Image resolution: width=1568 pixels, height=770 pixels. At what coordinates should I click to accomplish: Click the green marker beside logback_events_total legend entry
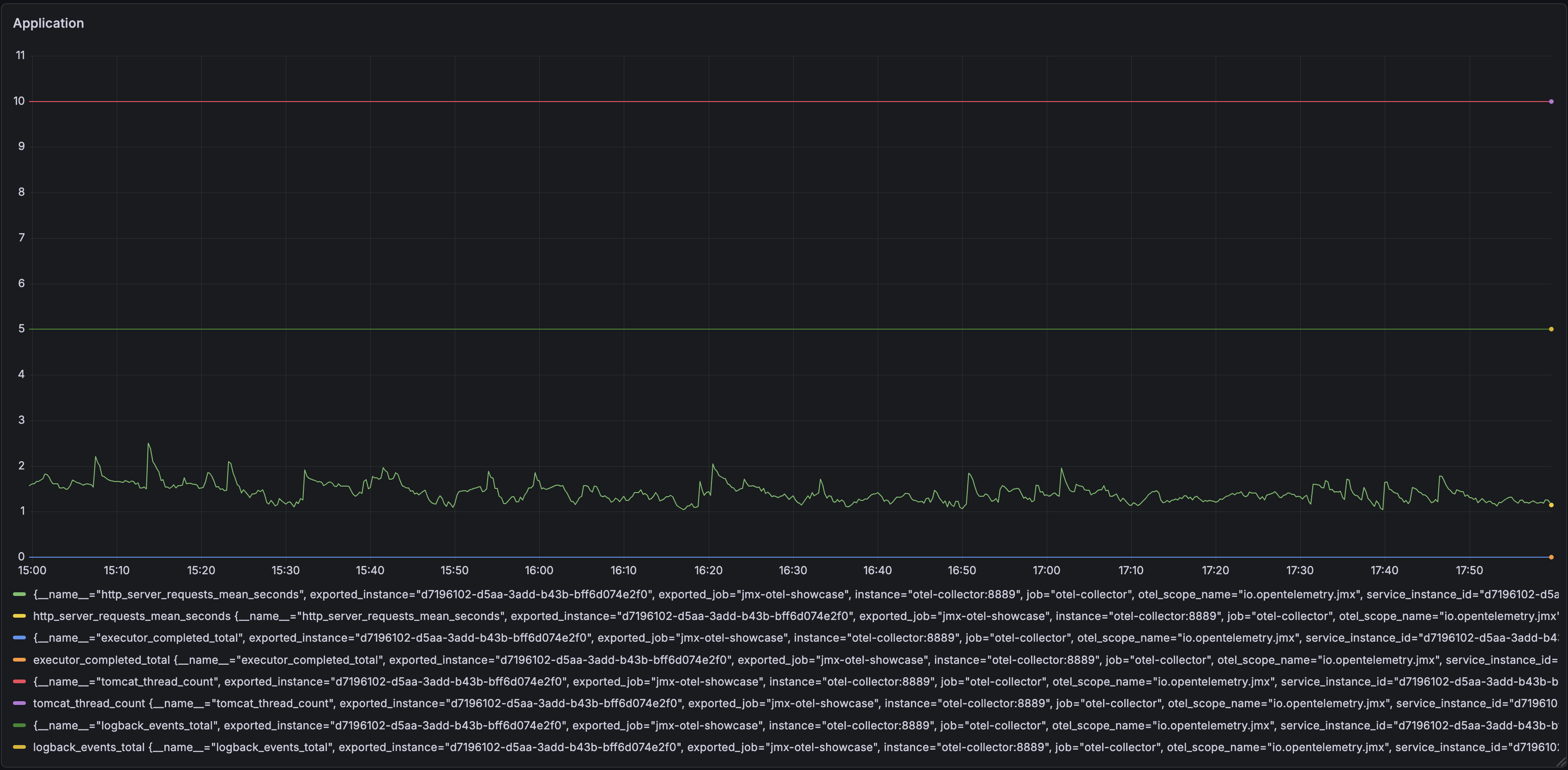pyautogui.click(x=20, y=726)
